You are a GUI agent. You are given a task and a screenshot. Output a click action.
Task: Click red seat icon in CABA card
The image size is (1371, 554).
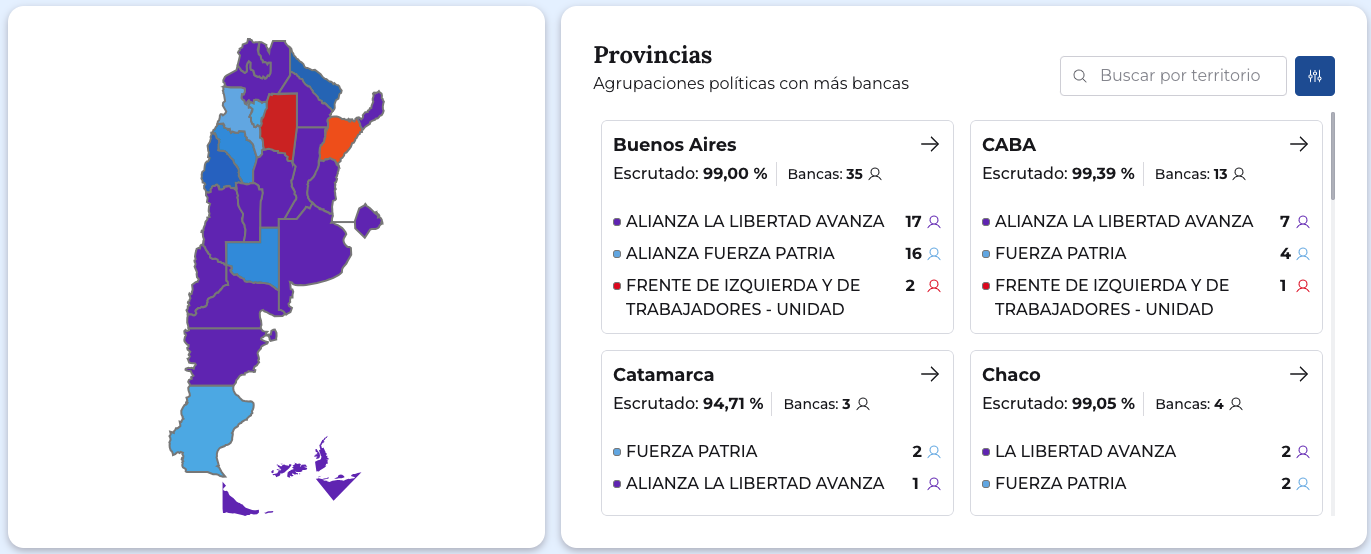1303,286
